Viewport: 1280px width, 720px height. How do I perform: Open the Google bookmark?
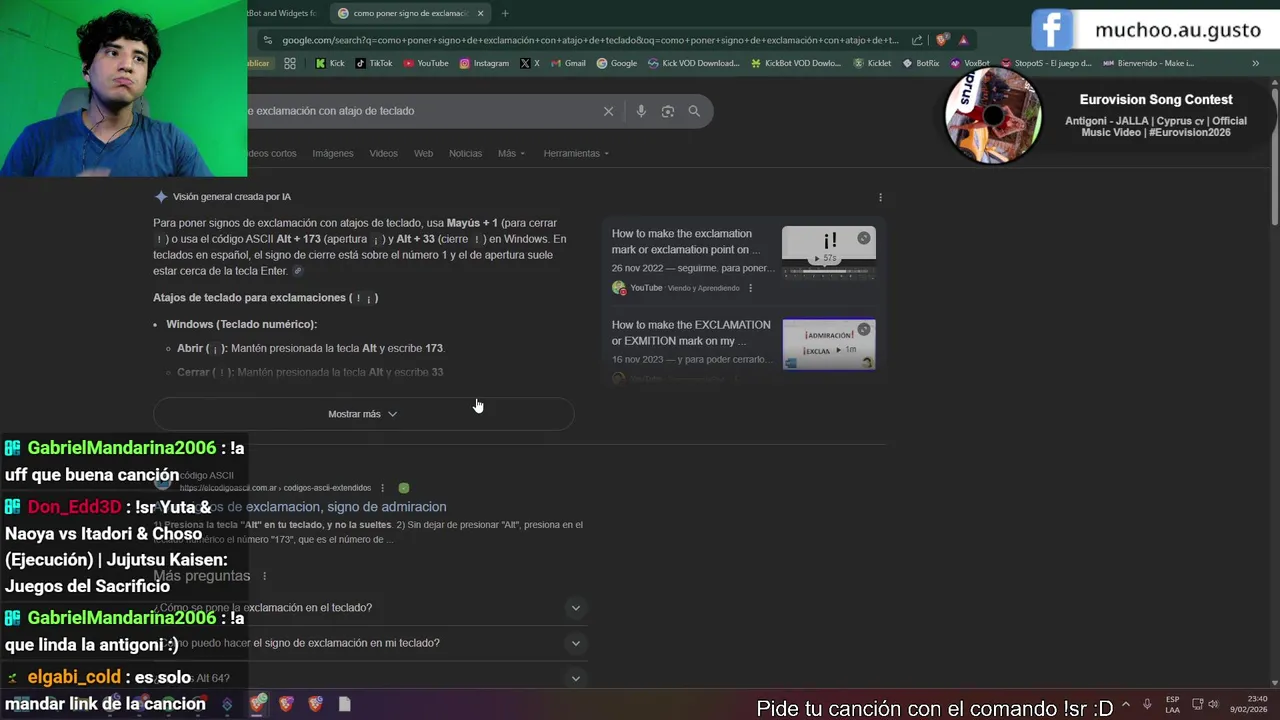coord(616,63)
